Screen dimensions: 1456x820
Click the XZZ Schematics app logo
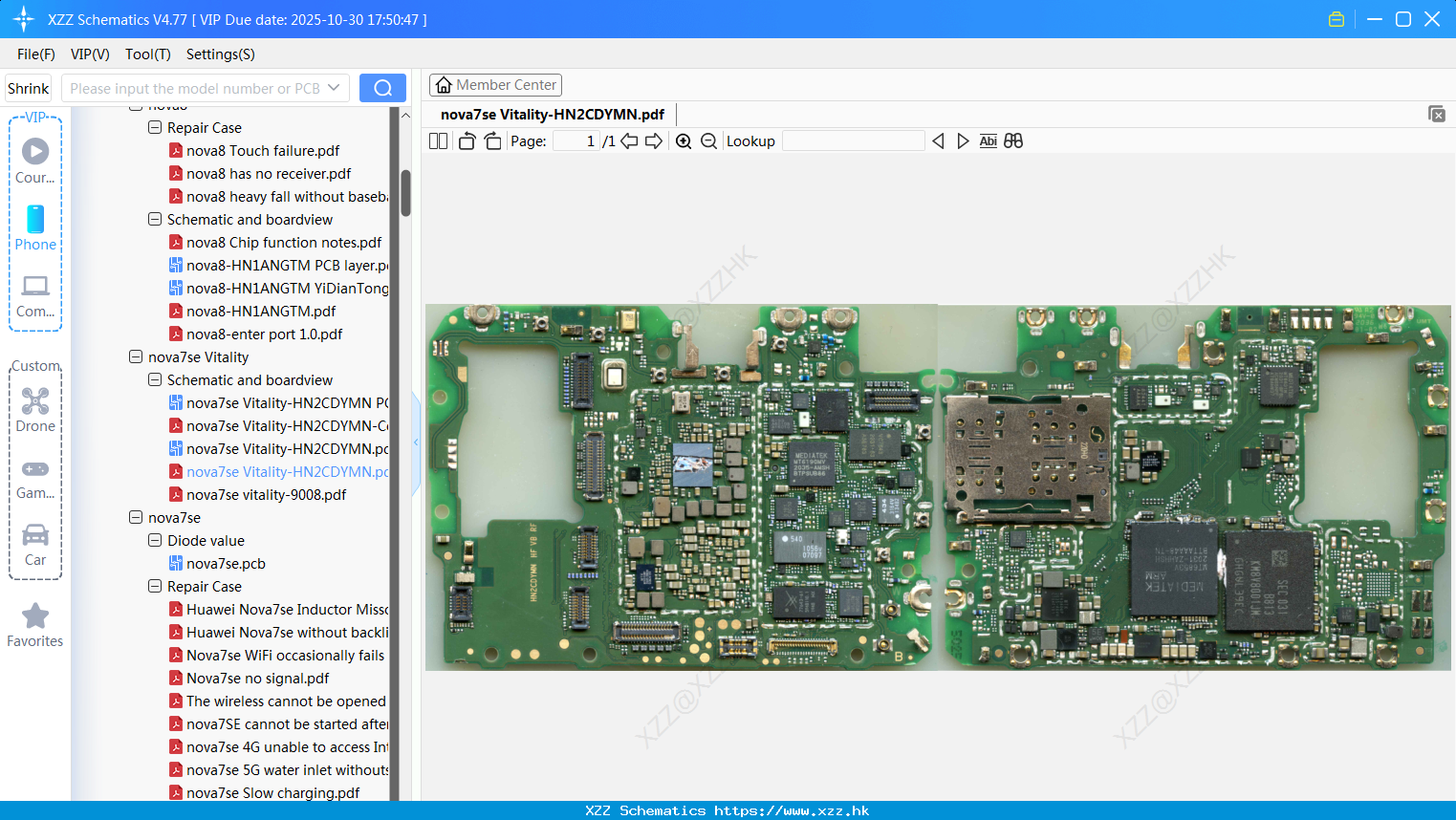coord(24,19)
